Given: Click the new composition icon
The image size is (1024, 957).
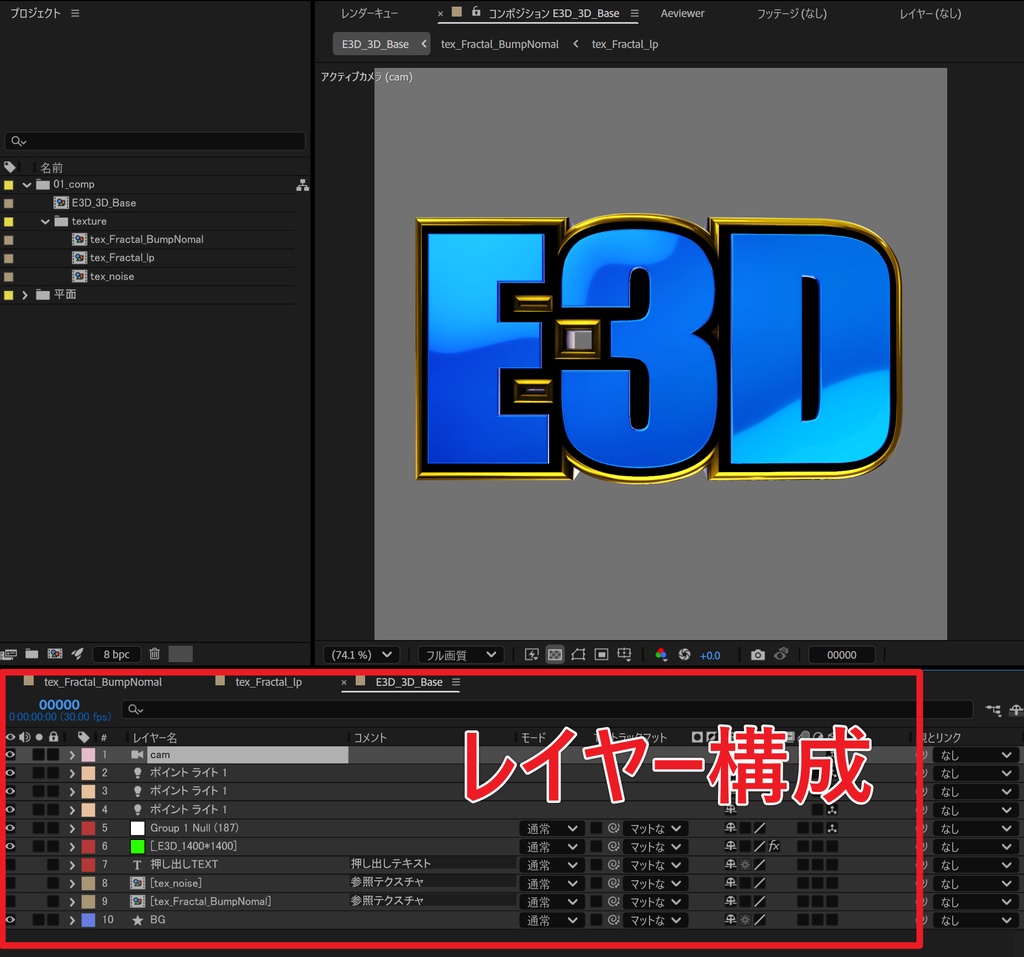Looking at the screenshot, I should [x=55, y=654].
